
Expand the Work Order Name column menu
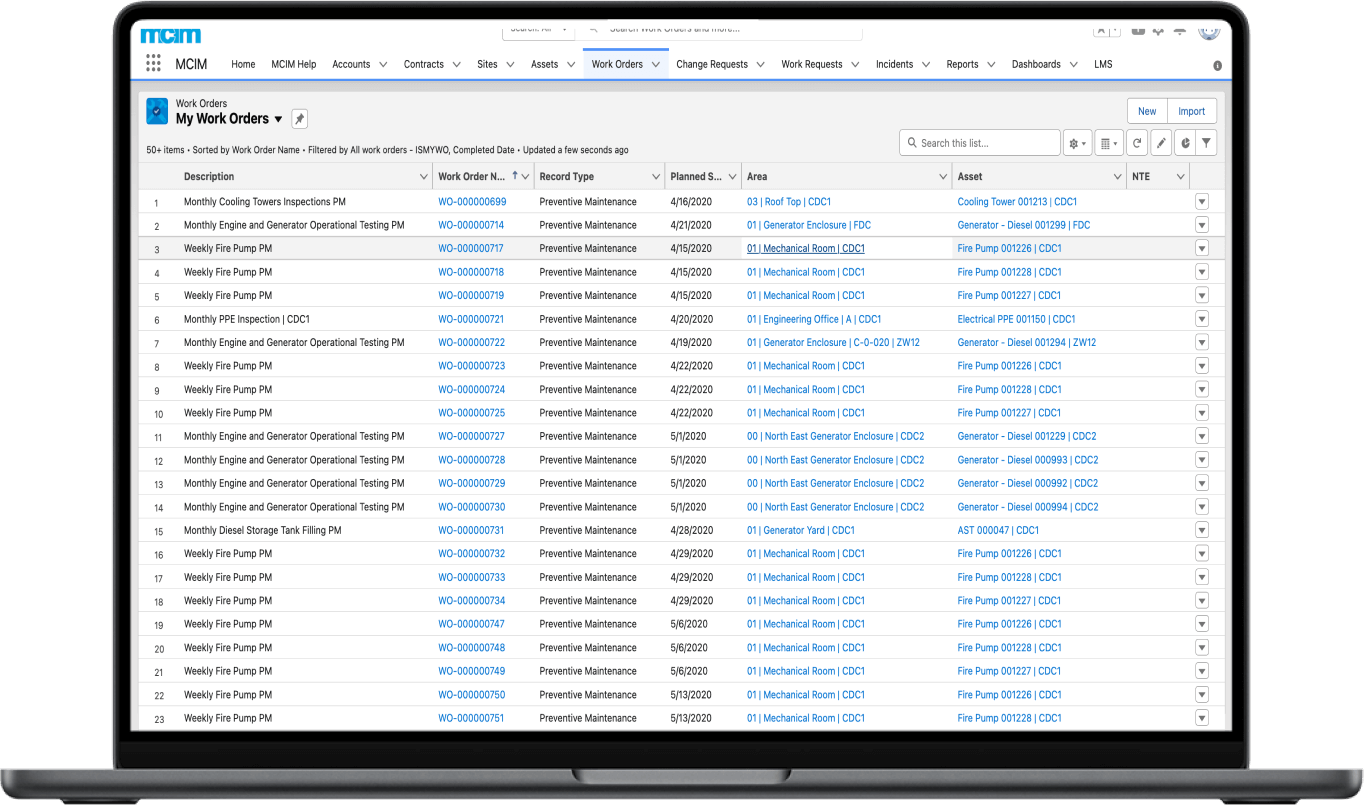point(526,177)
